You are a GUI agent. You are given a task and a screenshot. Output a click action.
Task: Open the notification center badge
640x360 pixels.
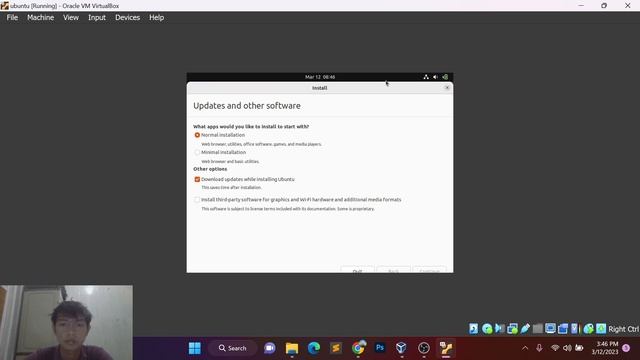click(x=626, y=348)
